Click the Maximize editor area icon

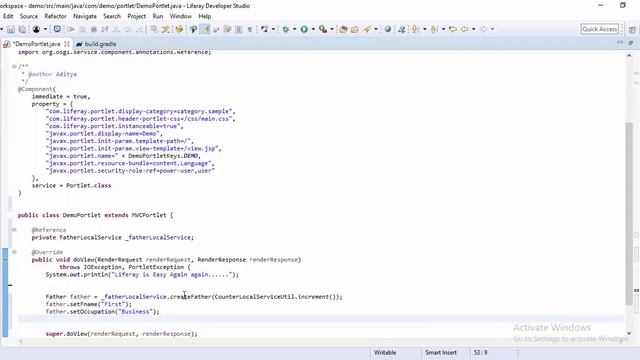click(631, 43)
